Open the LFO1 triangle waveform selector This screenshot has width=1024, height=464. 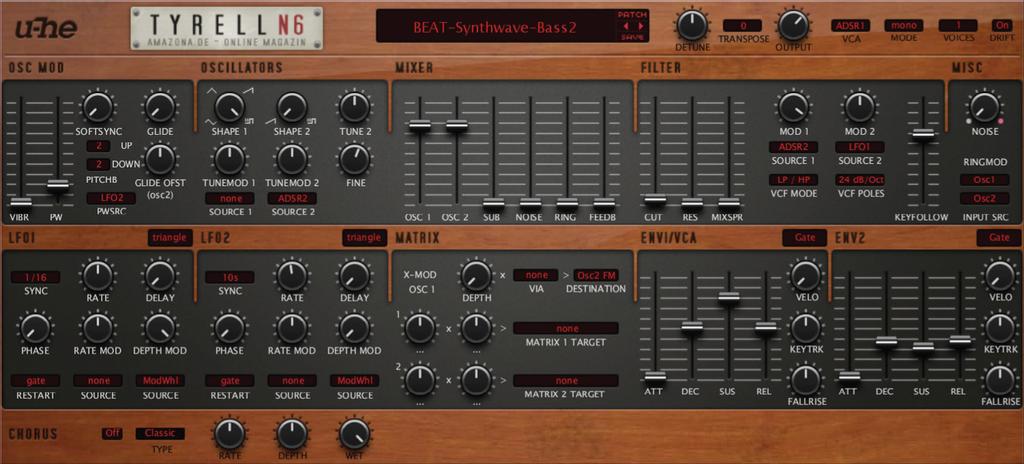click(170, 237)
